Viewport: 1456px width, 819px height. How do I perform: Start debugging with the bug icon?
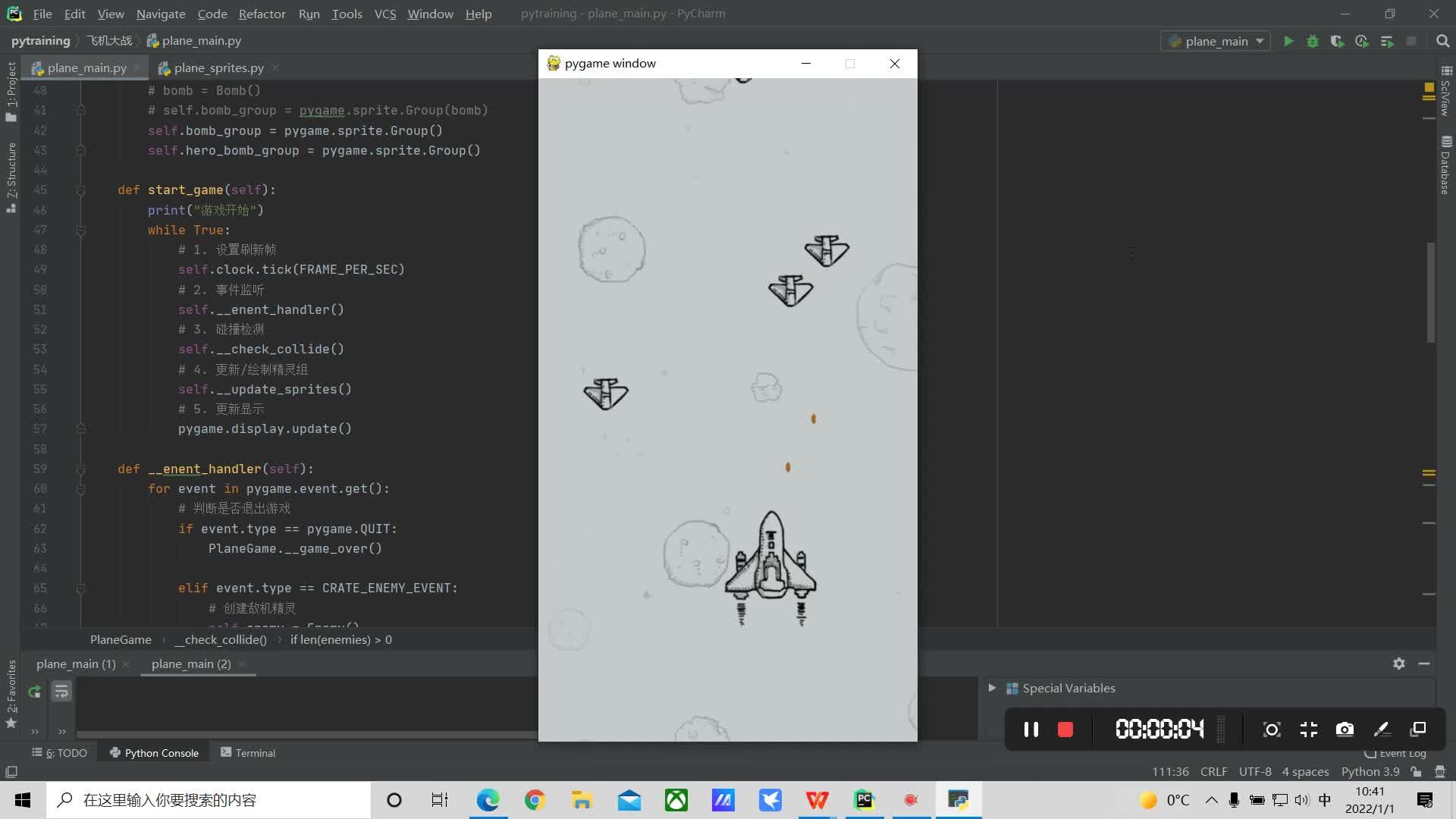click(x=1313, y=42)
